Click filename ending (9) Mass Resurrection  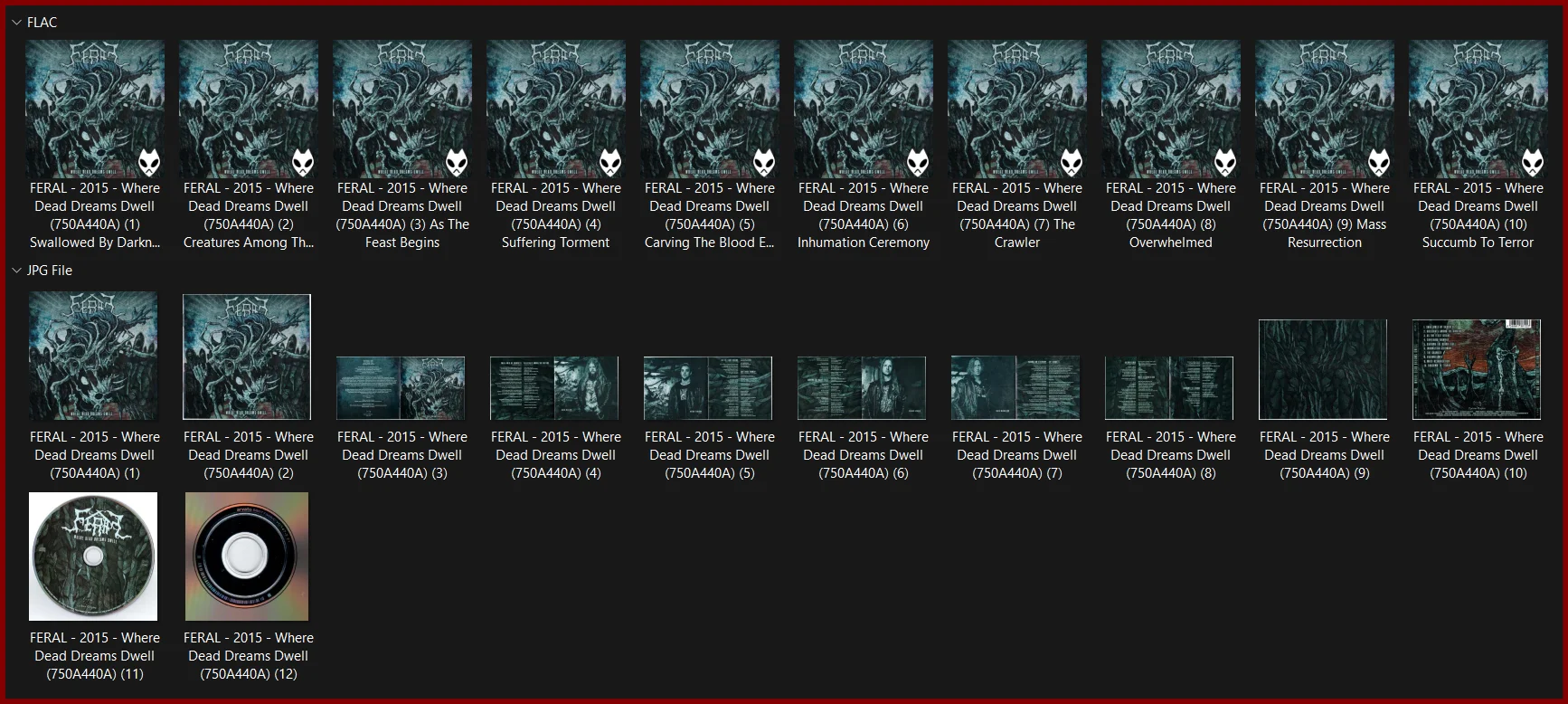click(1325, 215)
